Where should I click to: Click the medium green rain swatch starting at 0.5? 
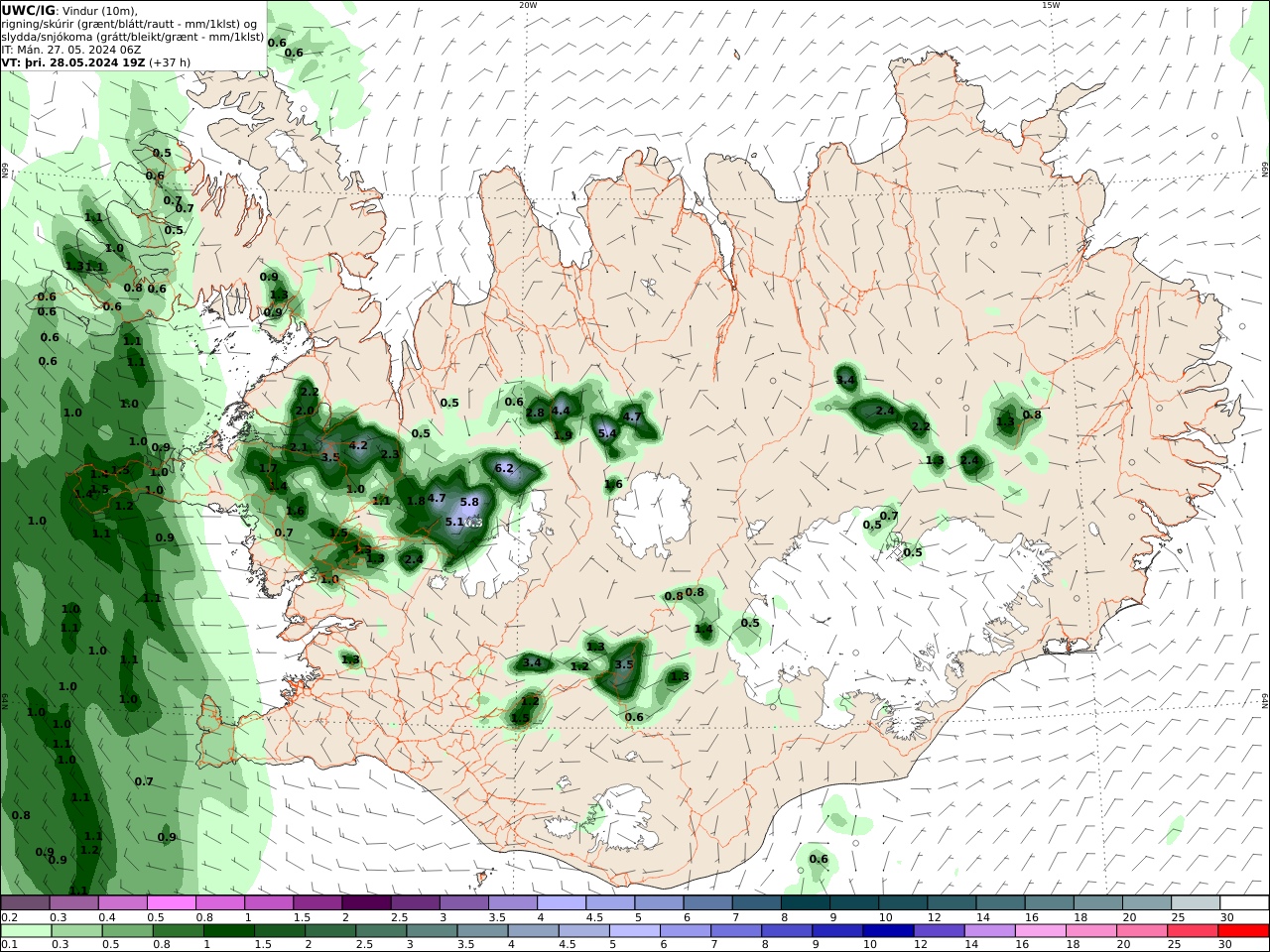(126, 931)
